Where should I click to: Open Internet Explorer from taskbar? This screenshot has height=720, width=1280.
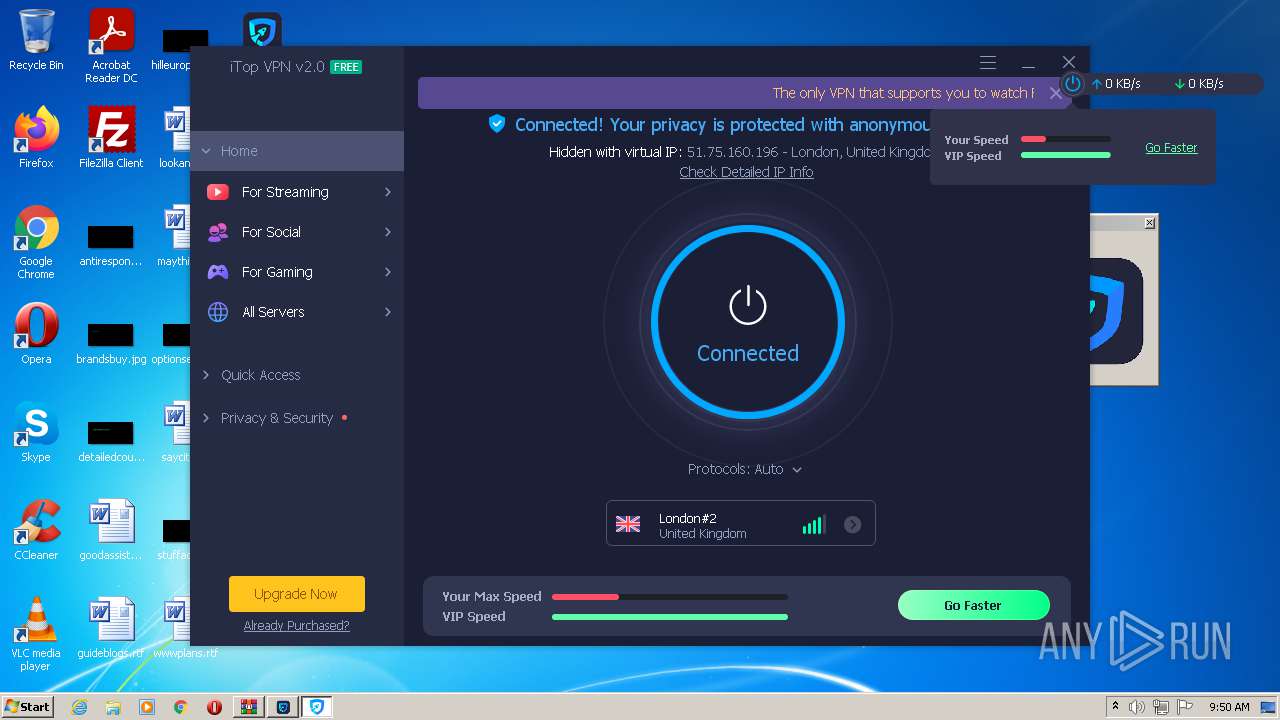click(x=79, y=707)
